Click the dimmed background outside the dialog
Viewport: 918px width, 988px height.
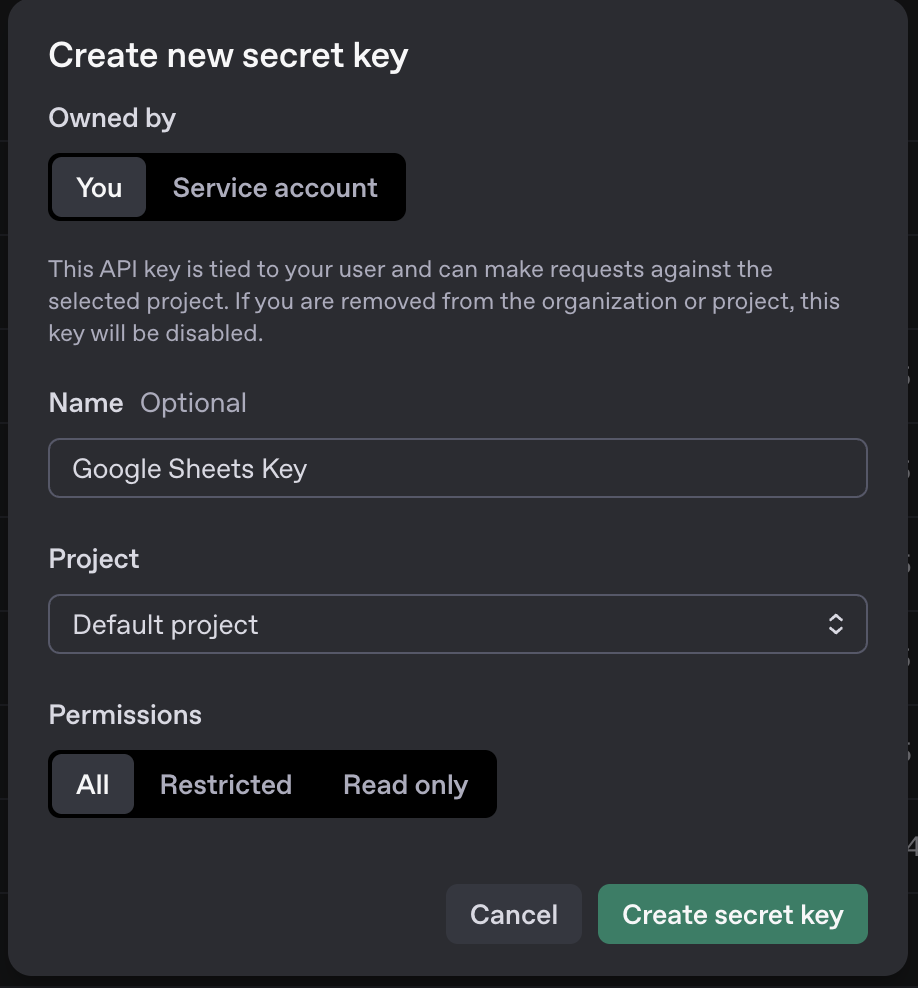coord(911,500)
